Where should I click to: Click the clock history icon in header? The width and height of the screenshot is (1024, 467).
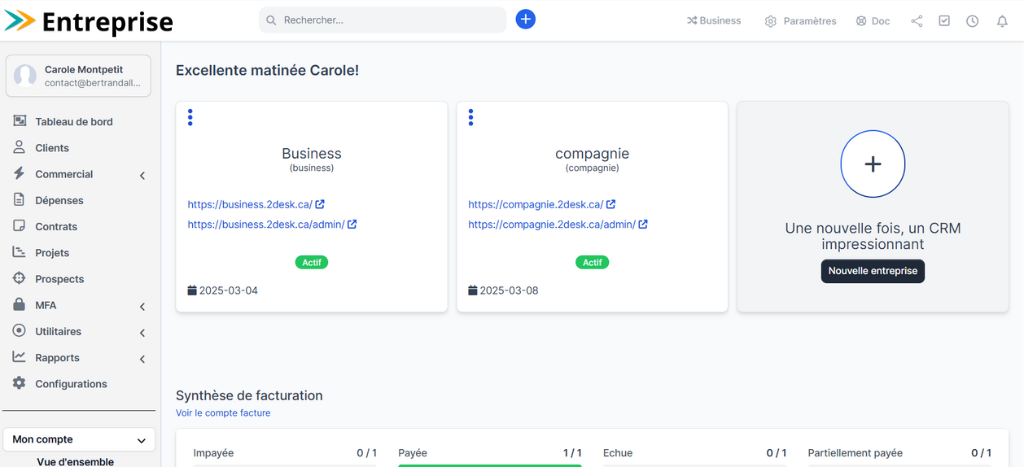tap(972, 21)
